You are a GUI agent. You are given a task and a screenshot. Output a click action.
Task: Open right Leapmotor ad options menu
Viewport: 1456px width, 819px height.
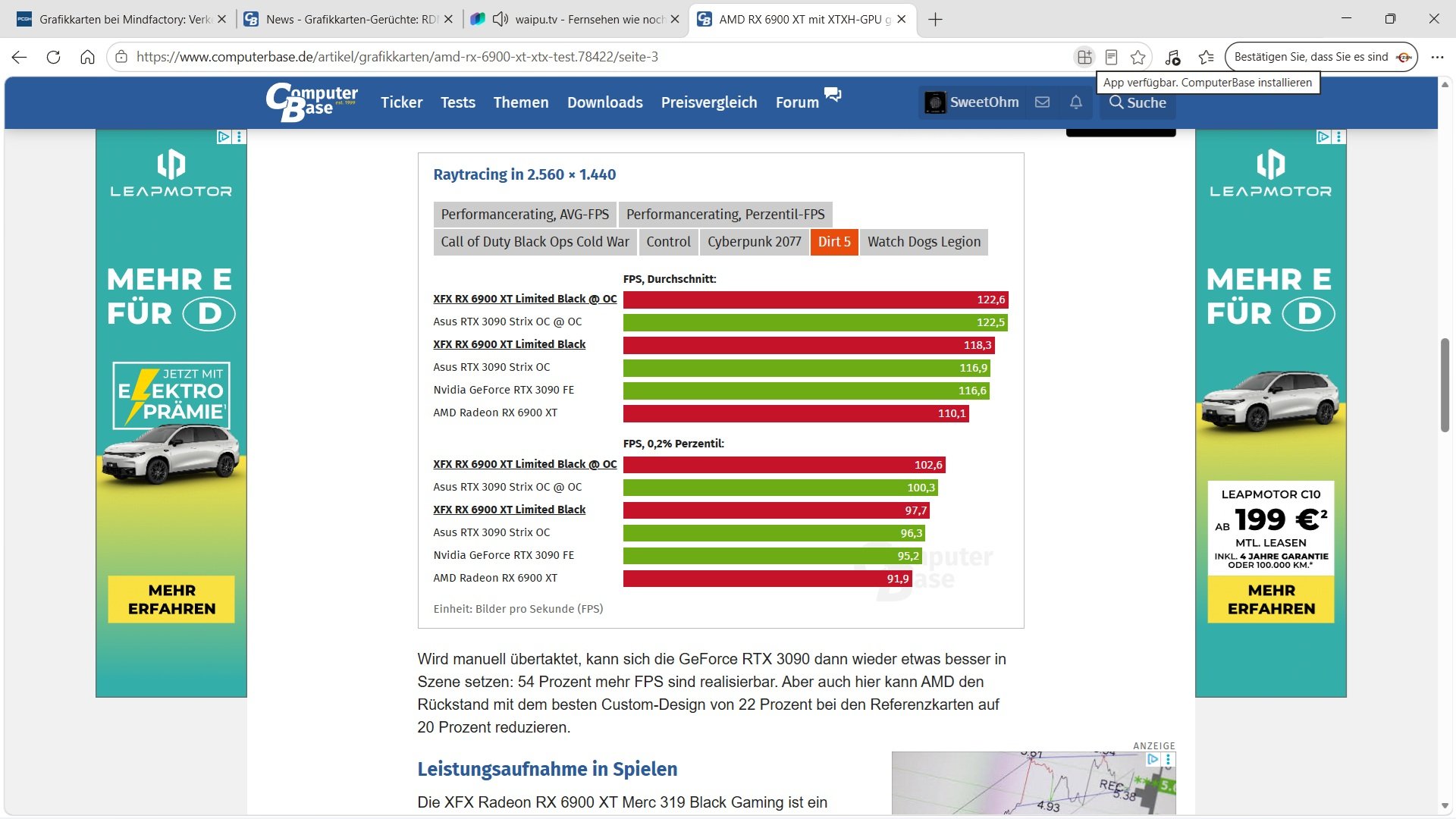[1339, 137]
